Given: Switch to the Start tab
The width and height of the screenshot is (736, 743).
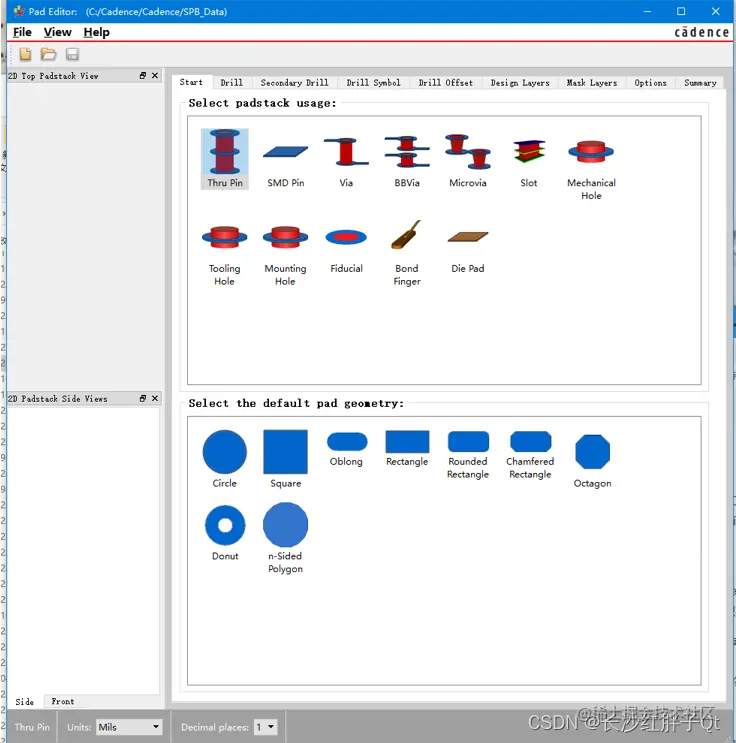Looking at the screenshot, I should pyautogui.click(x=191, y=82).
